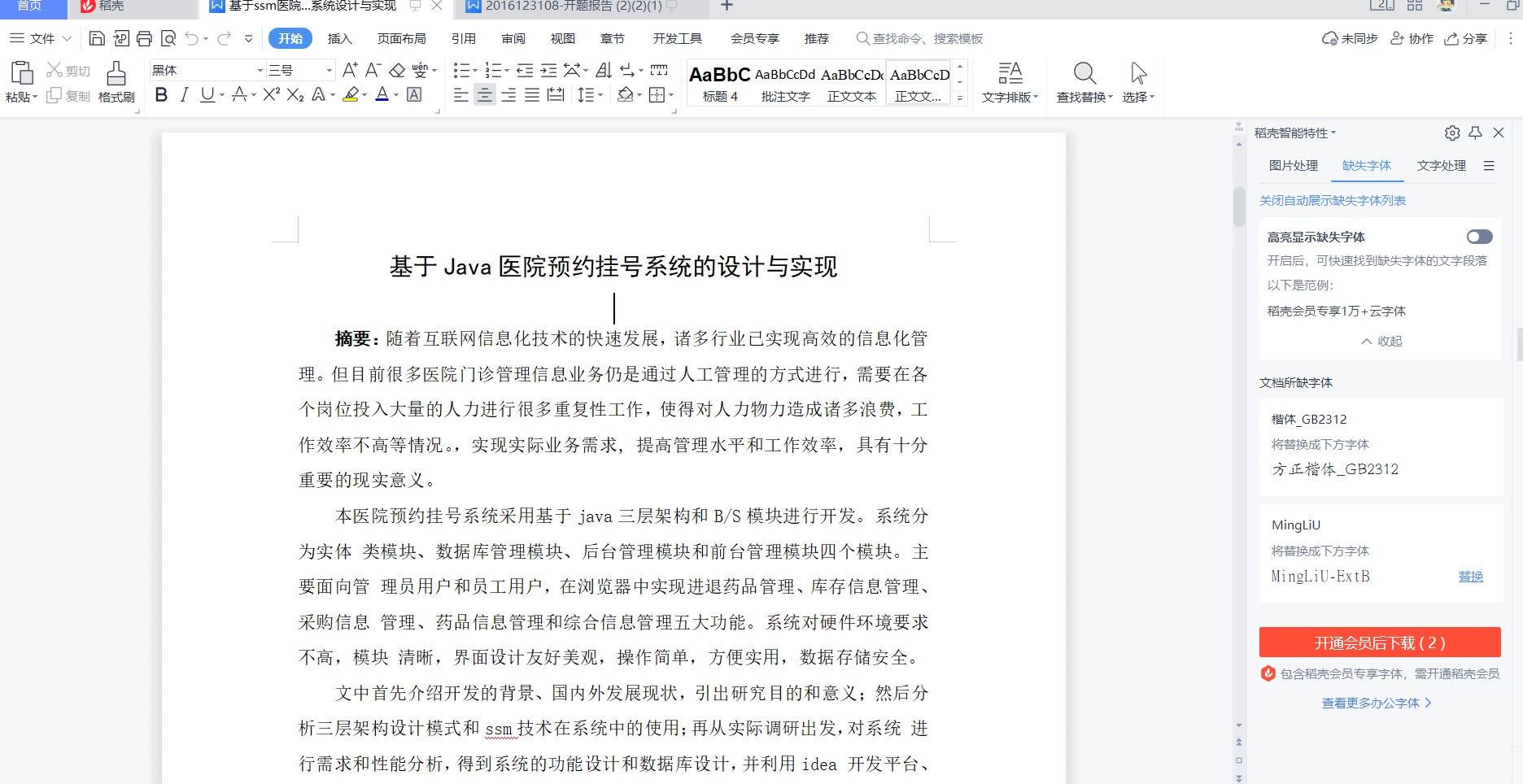Click the 开通会员后下载 (2) button
Image resolution: width=1523 pixels, height=784 pixels.
pos(1380,642)
